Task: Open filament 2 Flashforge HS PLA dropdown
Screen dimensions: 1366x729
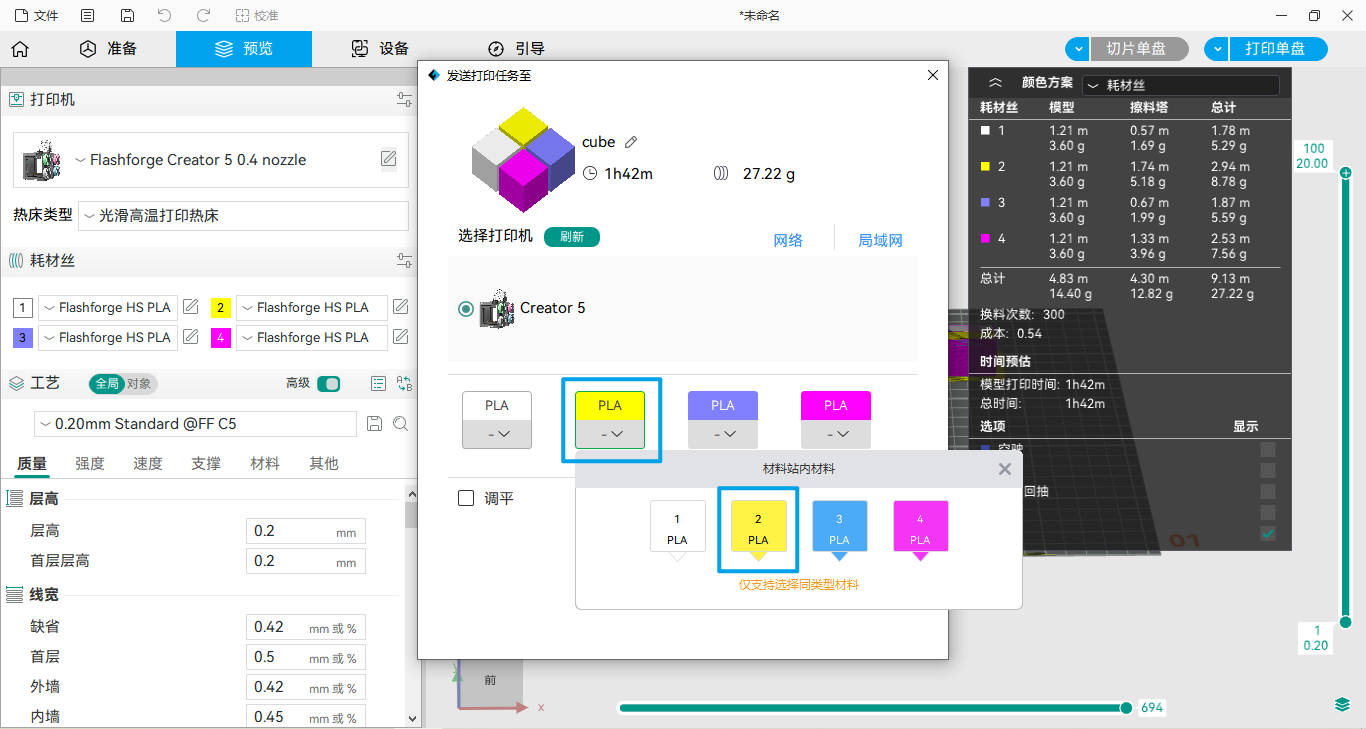Action: click(x=312, y=307)
